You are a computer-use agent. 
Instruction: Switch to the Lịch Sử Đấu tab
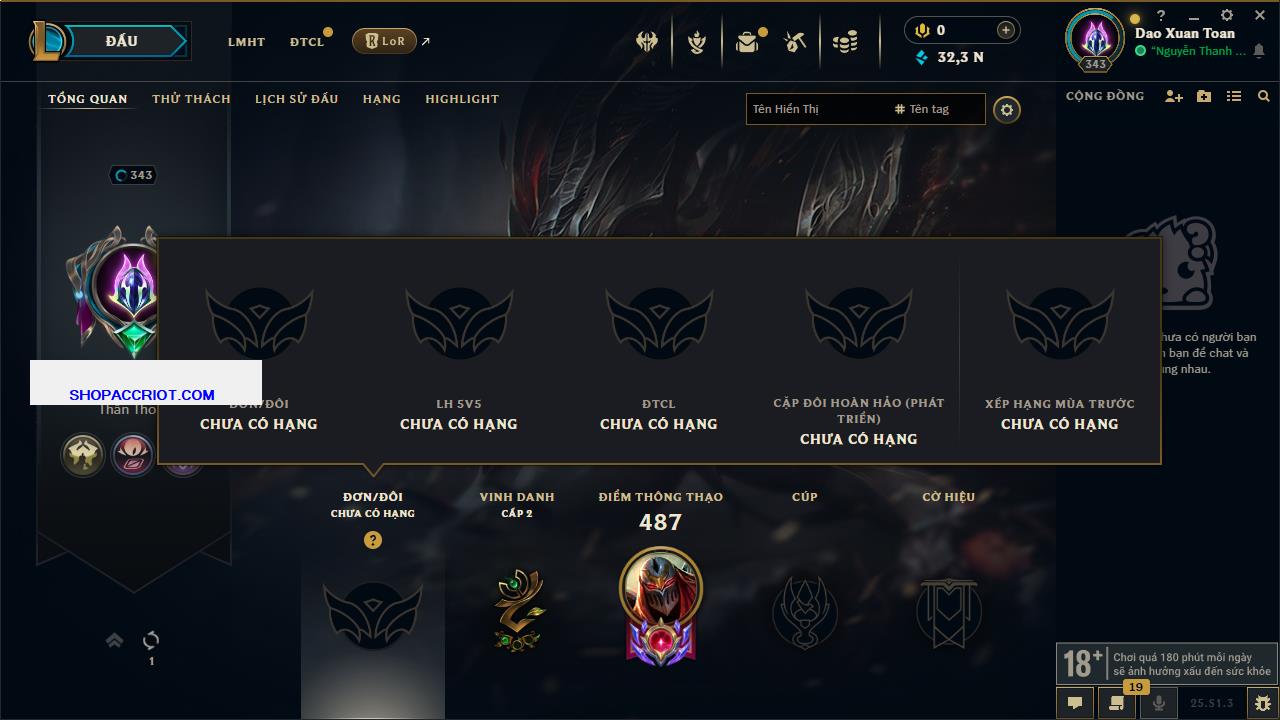point(296,99)
